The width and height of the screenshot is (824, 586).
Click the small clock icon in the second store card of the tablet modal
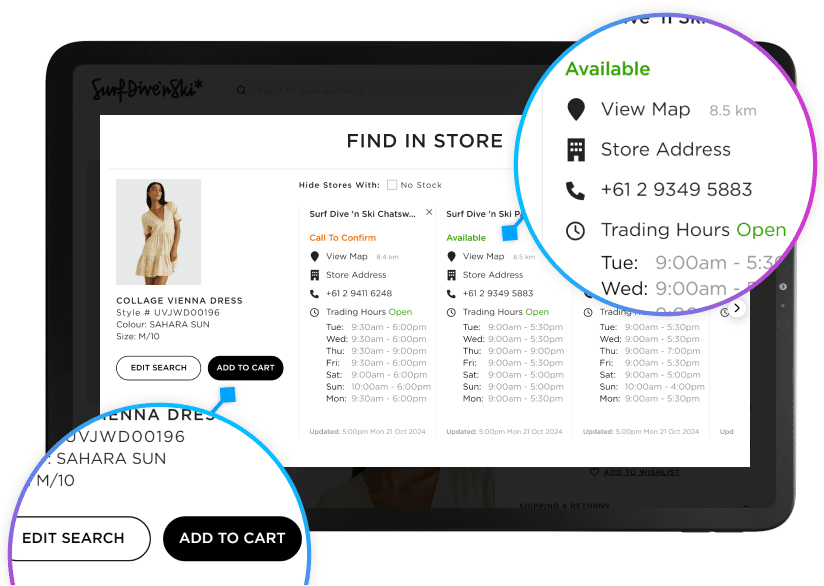point(451,312)
